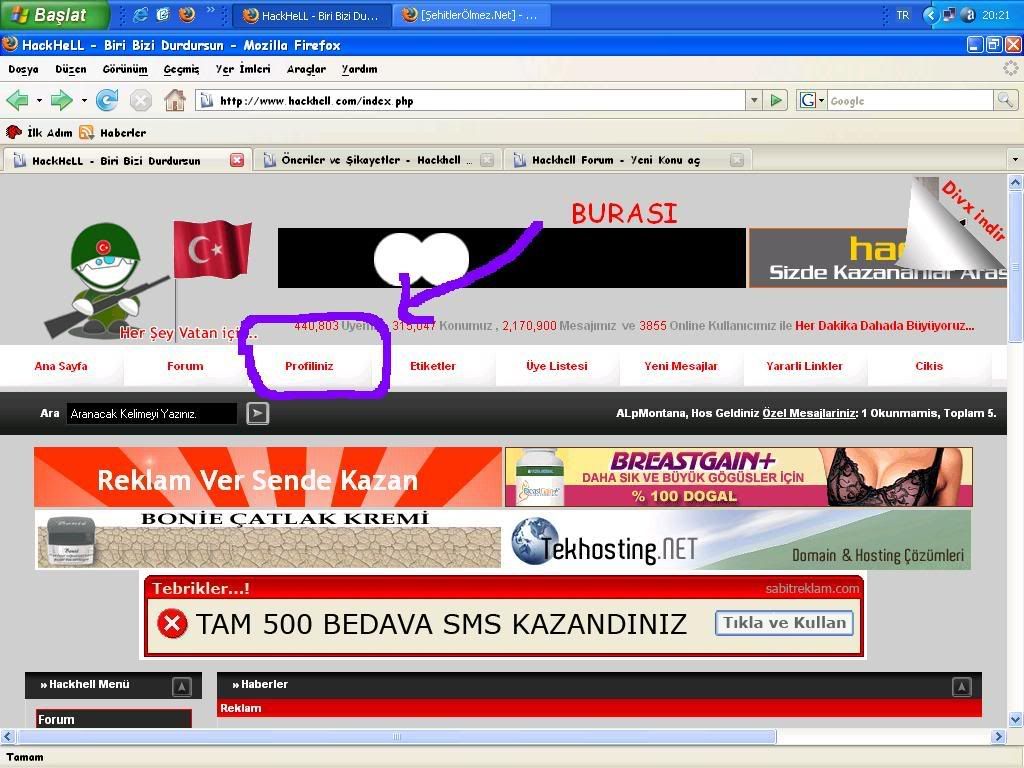Click the Ana Sayfa nav link
This screenshot has width=1024, height=768.
pyautogui.click(x=61, y=366)
